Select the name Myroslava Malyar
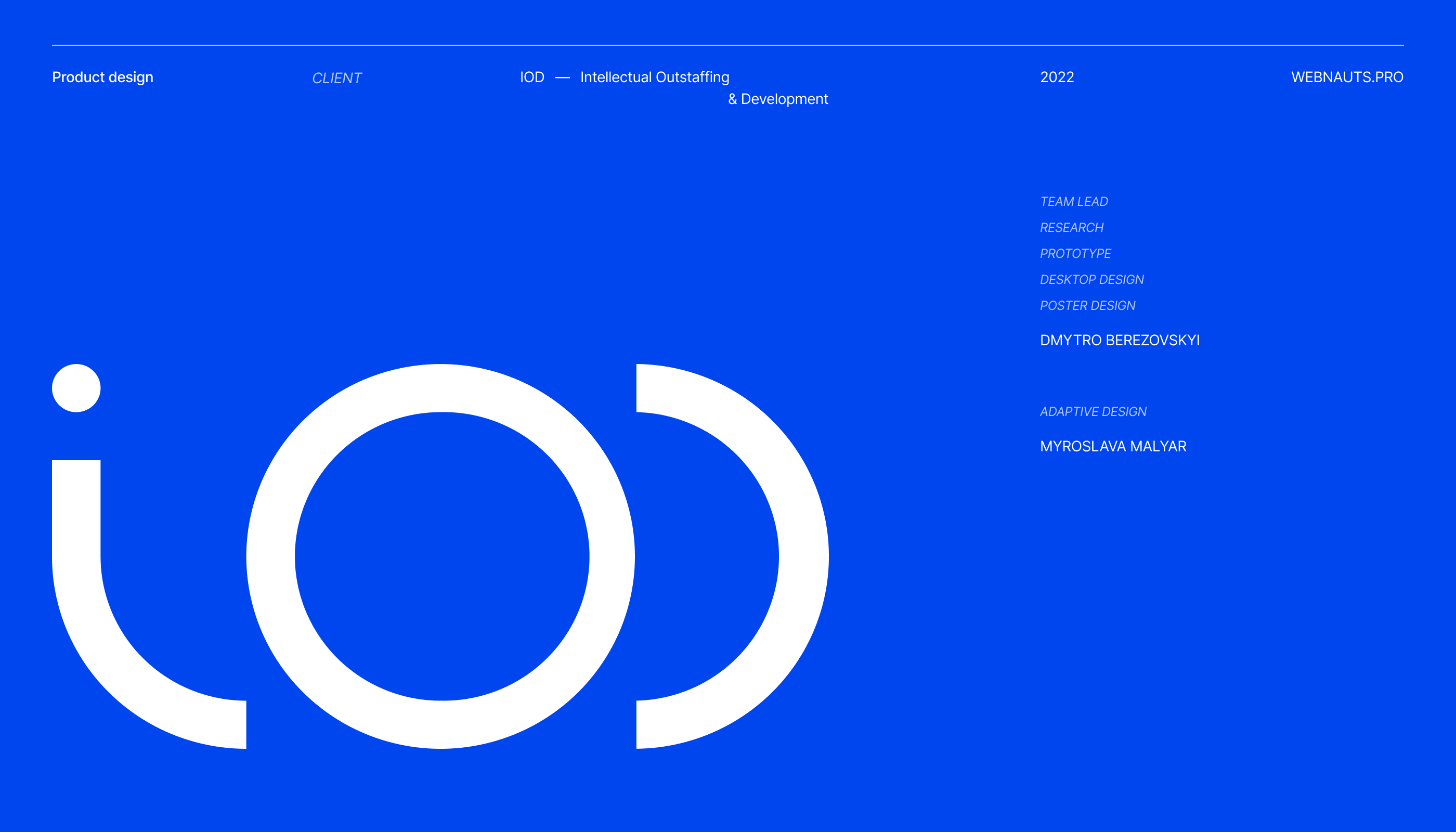The image size is (1456, 832). click(x=1113, y=446)
